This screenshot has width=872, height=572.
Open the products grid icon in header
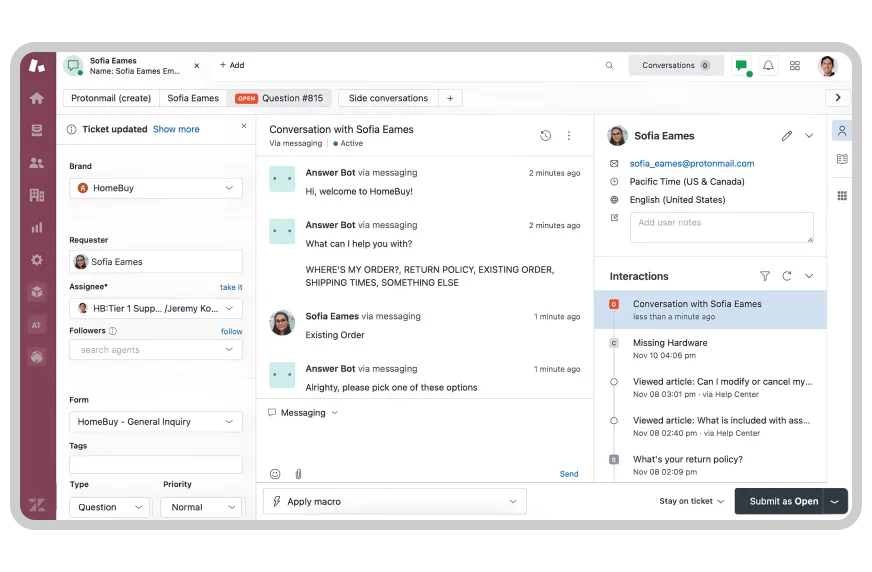coord(795,66)
